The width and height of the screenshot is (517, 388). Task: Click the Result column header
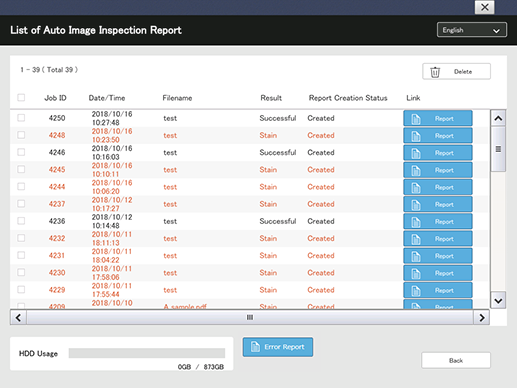[x=271, y=98]
